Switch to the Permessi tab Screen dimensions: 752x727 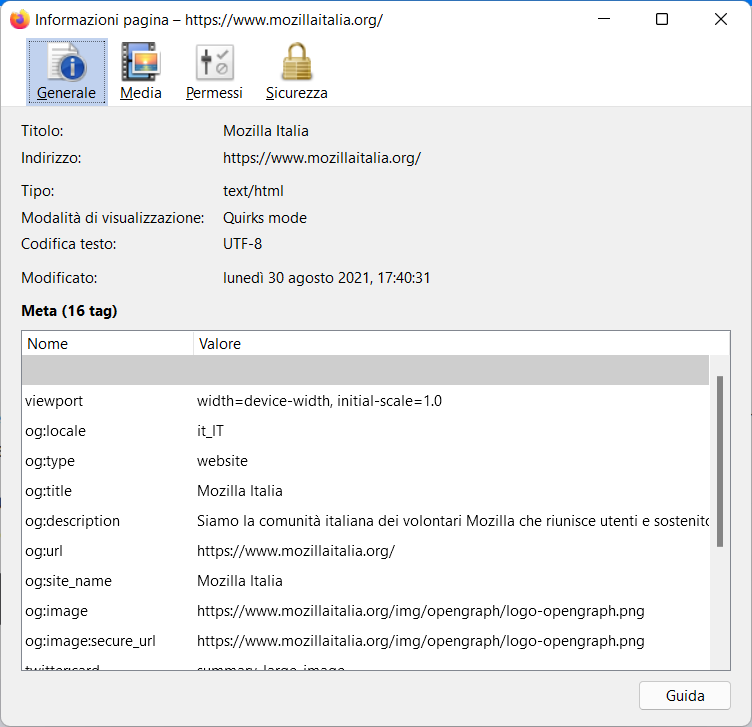(214, 71)
